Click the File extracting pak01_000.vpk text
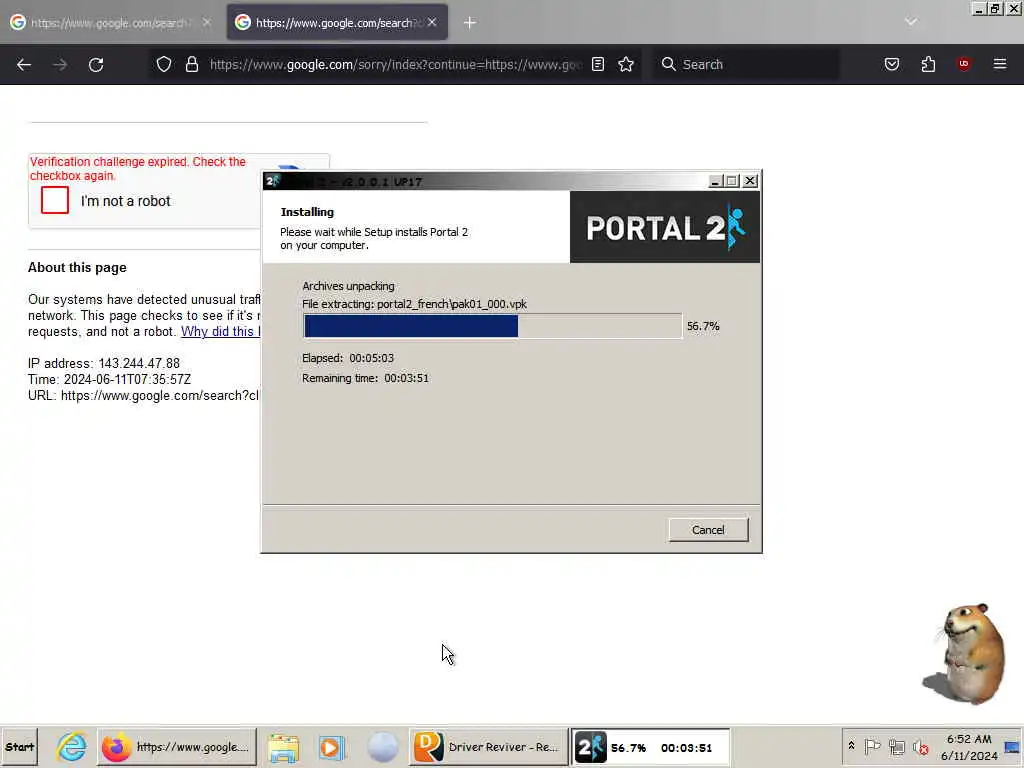Viewport: 1024px width, 768px height. click(414, 304)
